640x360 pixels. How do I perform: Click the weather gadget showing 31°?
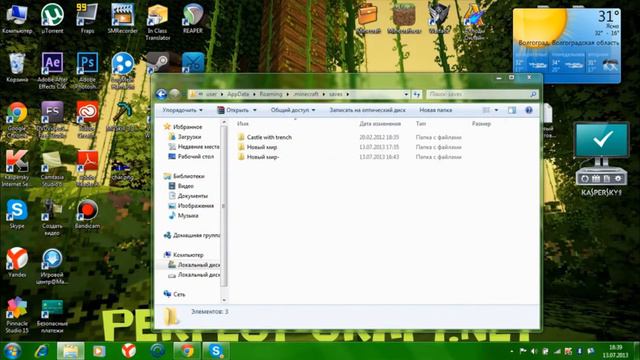[x=567, y=45]
